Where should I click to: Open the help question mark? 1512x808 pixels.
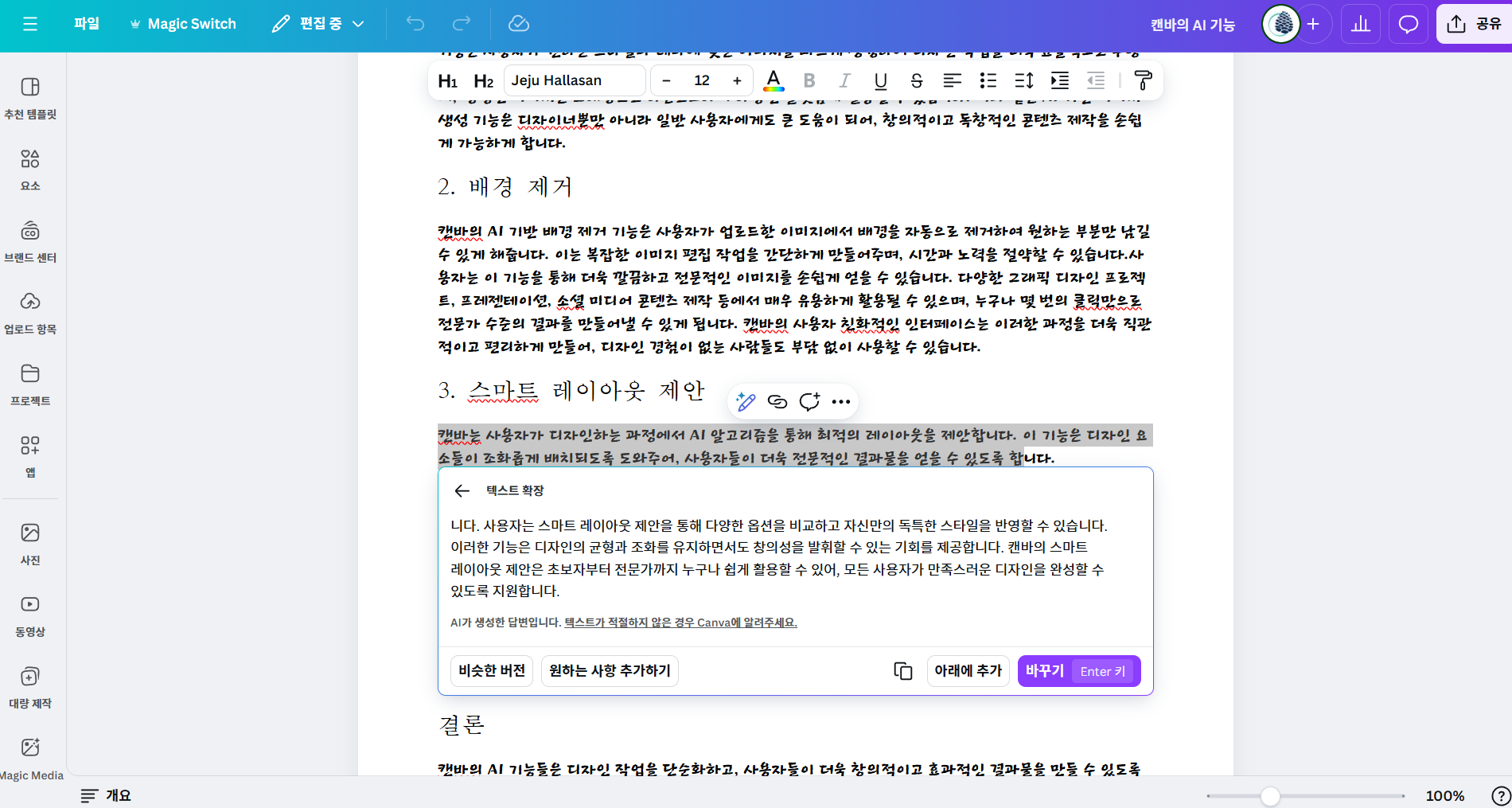coord(1500,796)
